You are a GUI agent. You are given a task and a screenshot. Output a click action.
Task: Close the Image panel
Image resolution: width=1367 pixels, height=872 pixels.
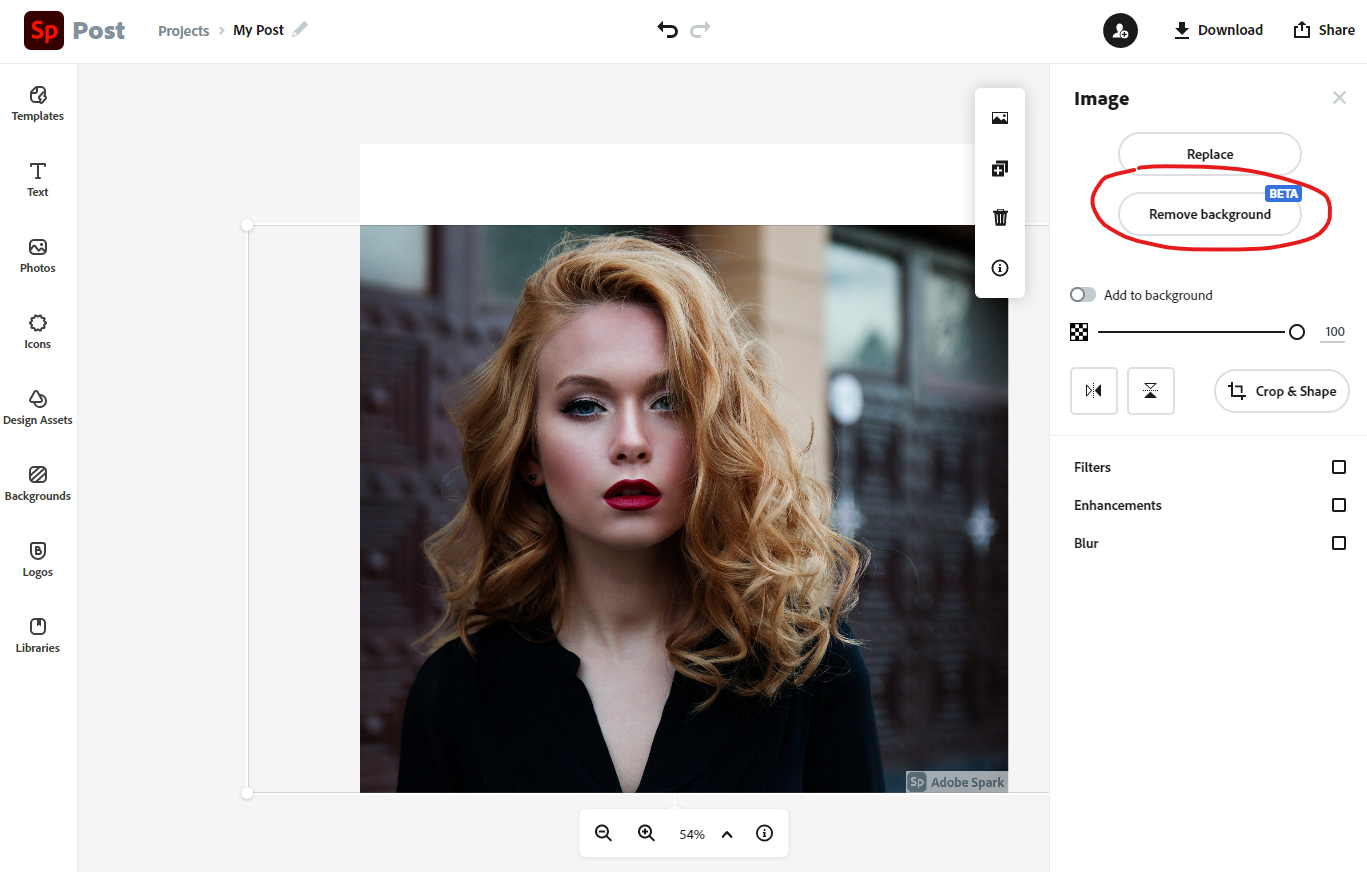click(1339, 97)
